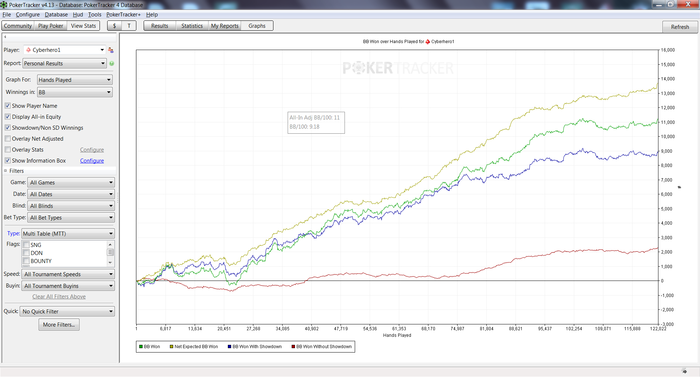Collapse the Filters section expander
The image size is (700, 377).
point(6,171)
